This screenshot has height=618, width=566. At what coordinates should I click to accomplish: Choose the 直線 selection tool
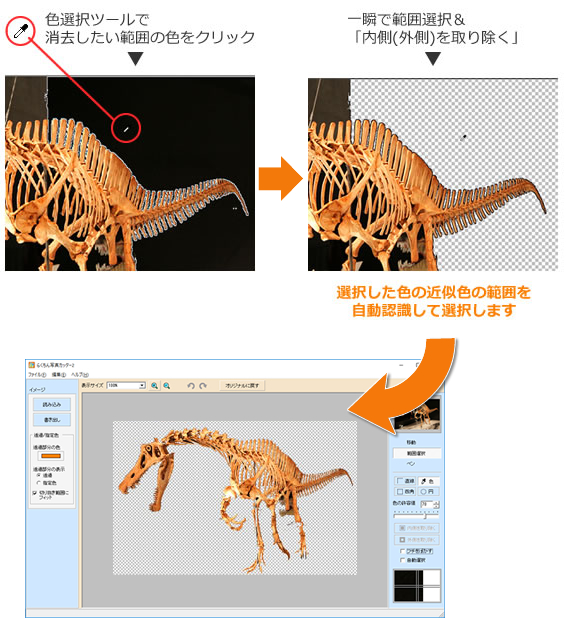pos(405,481)
